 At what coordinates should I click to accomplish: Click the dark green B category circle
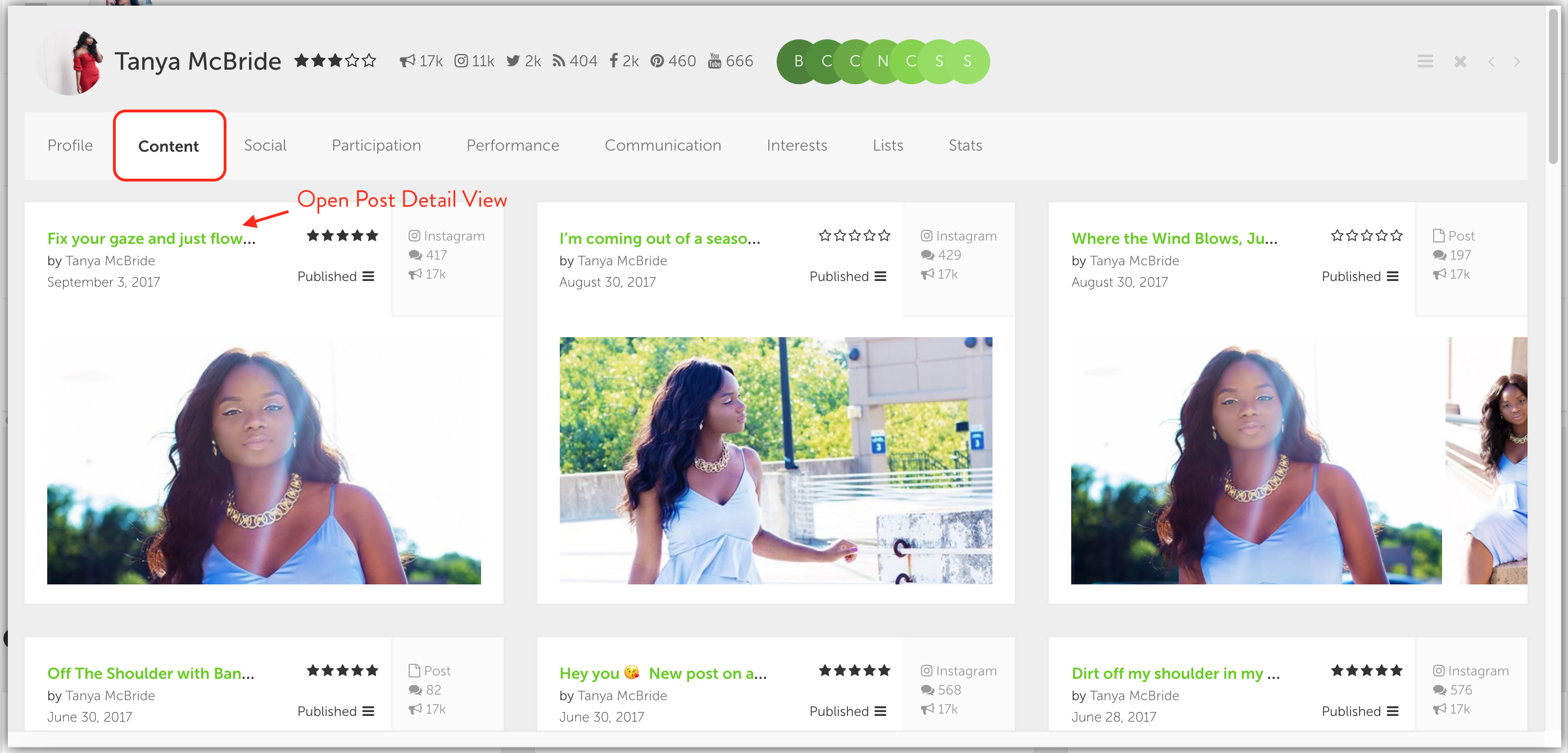pos(799,61)
